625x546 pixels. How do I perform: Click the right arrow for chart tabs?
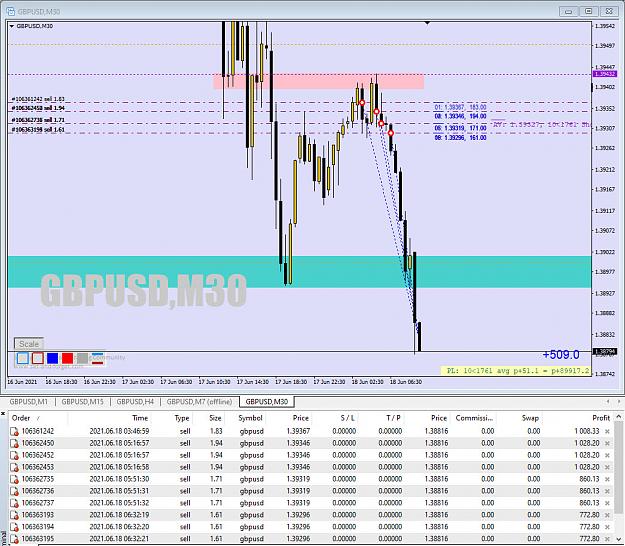619,401
